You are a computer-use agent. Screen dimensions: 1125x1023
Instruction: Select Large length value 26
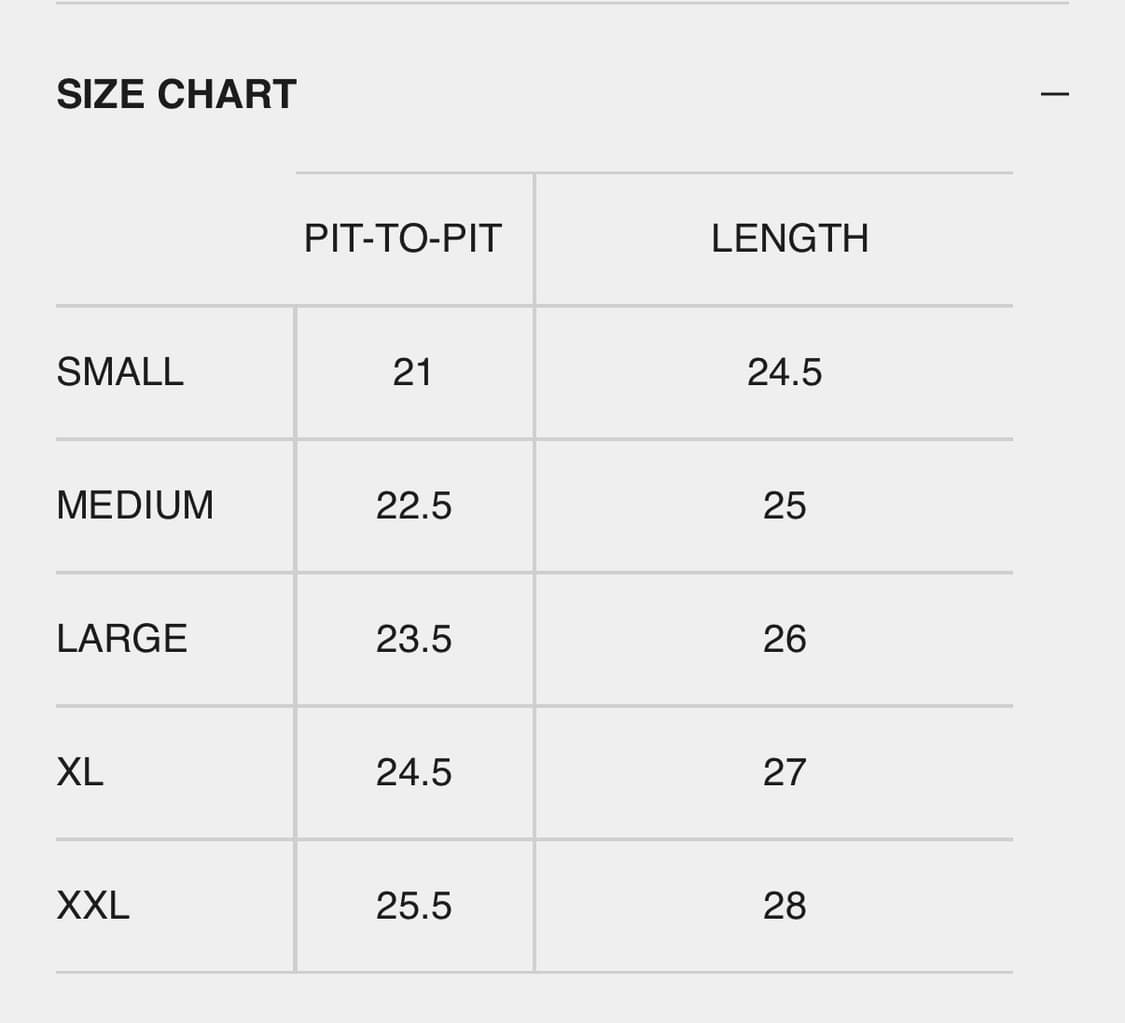point(784,639)
